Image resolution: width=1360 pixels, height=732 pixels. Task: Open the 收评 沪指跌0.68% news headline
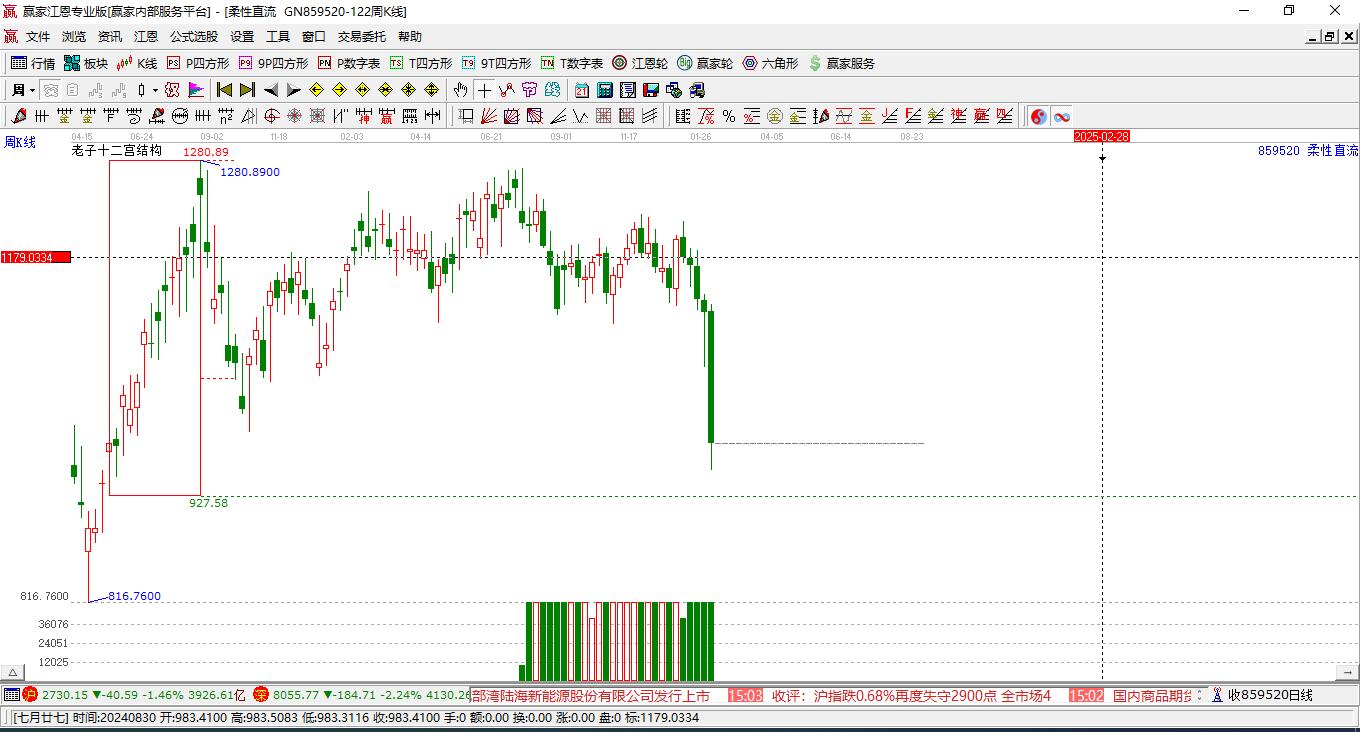pos(911,695)
